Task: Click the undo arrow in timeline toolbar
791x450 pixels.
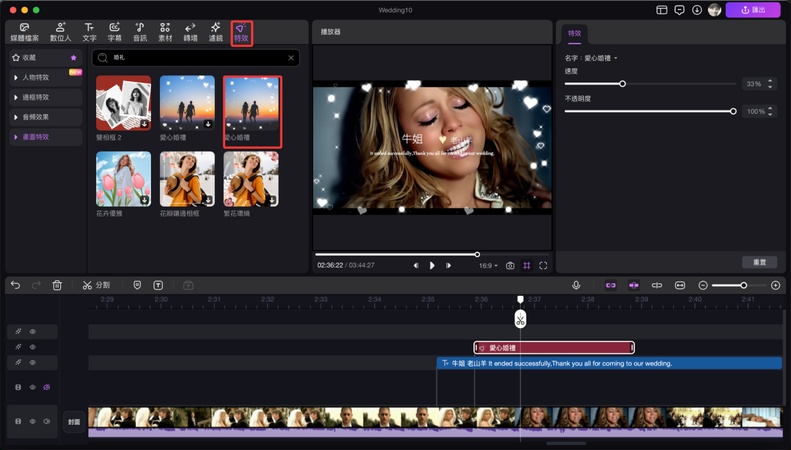Action: click(15, 285)
